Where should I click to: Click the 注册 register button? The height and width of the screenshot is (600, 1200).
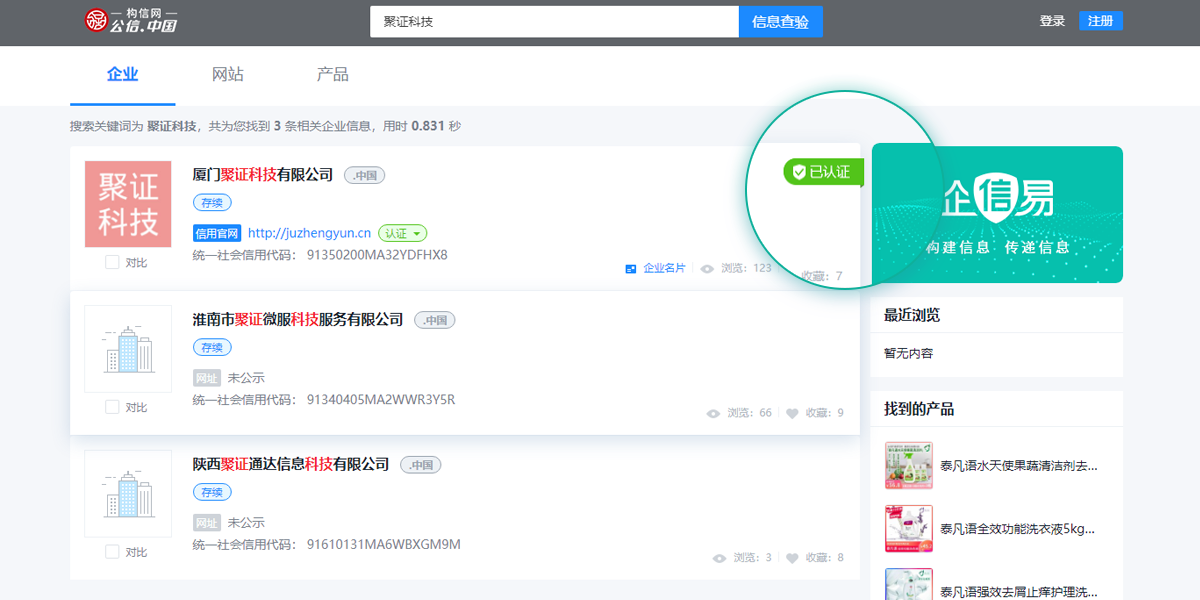pos(1101,21)
